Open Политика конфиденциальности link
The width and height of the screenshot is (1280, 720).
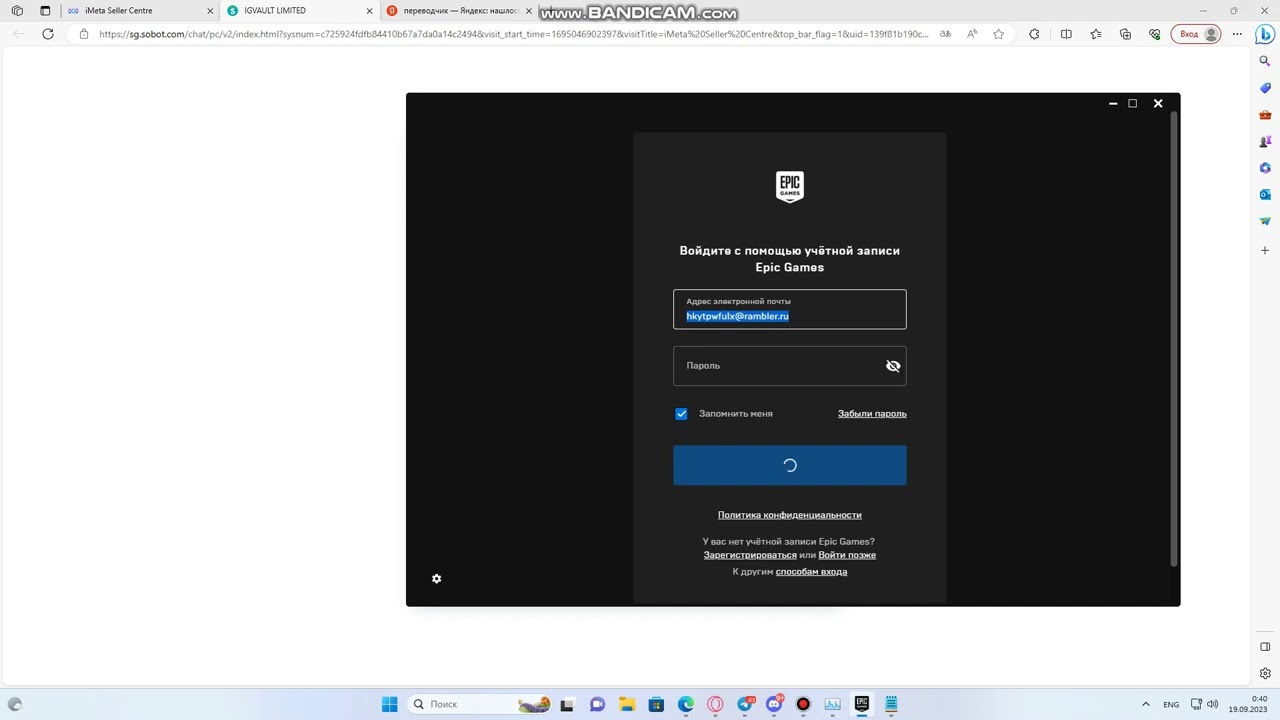[790, 515]
